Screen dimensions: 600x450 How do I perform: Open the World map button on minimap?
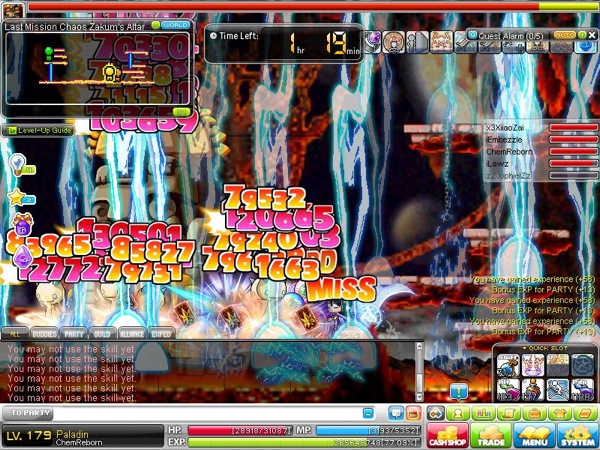(176, 25)
